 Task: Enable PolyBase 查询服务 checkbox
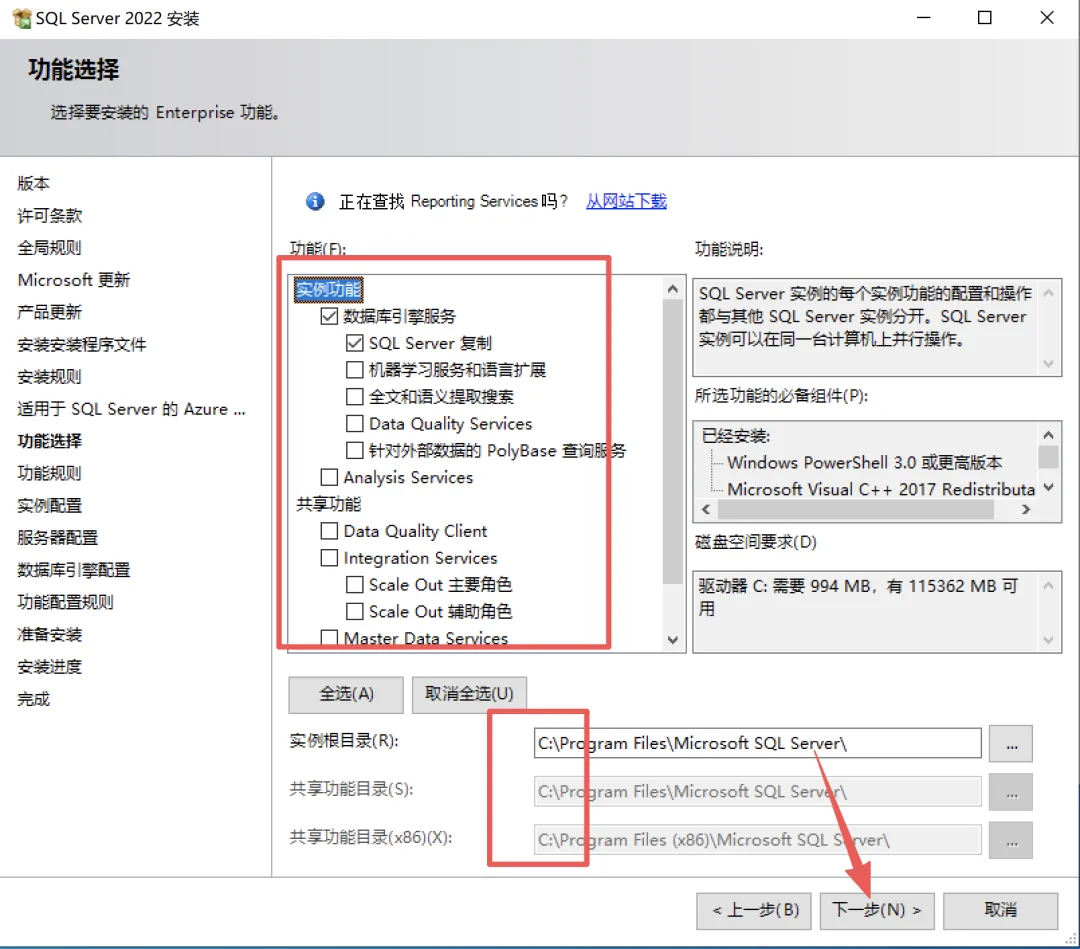(x=355, y=450)
